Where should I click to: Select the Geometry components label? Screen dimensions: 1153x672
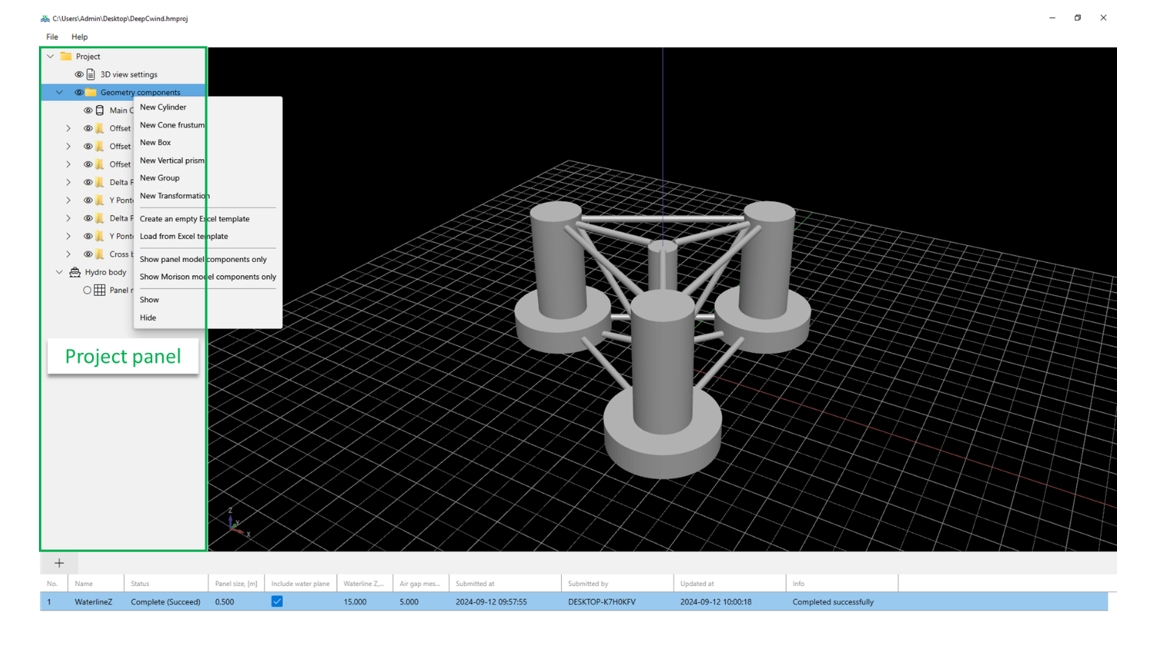coord(140,93)
